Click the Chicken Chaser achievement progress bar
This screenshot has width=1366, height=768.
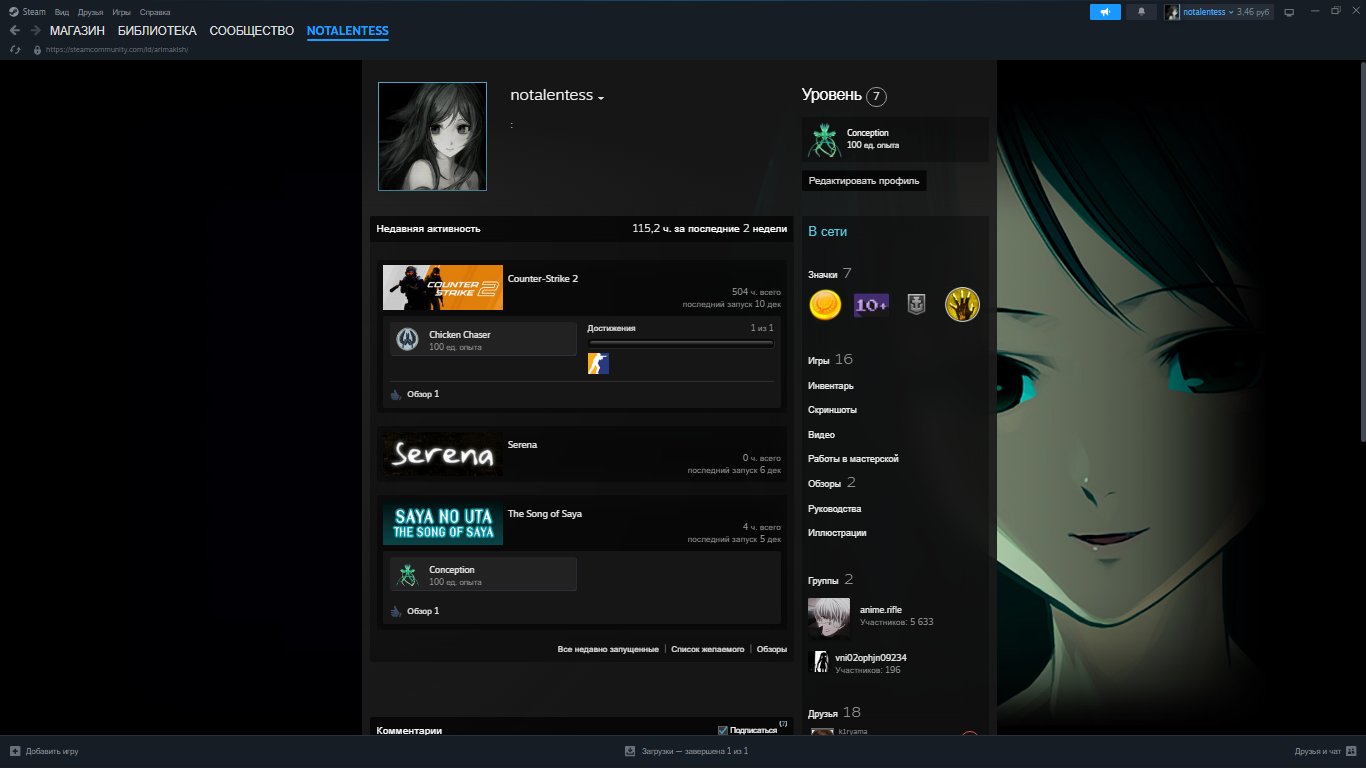pyautogui.click(x=681, y=343)
